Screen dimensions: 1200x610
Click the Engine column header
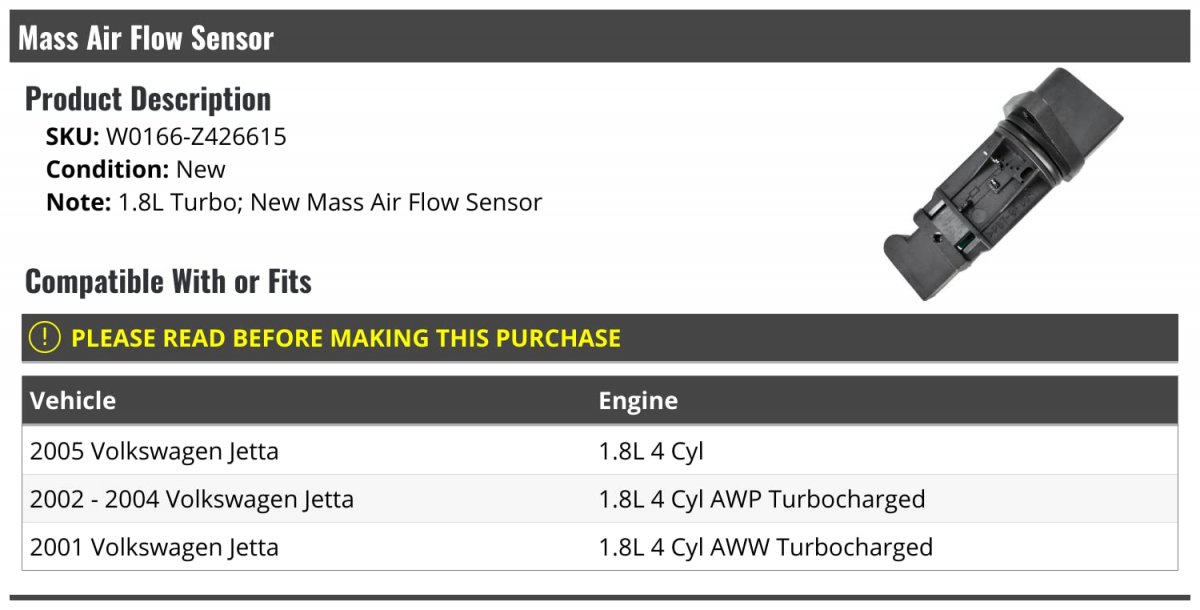(x=638, y=402)
